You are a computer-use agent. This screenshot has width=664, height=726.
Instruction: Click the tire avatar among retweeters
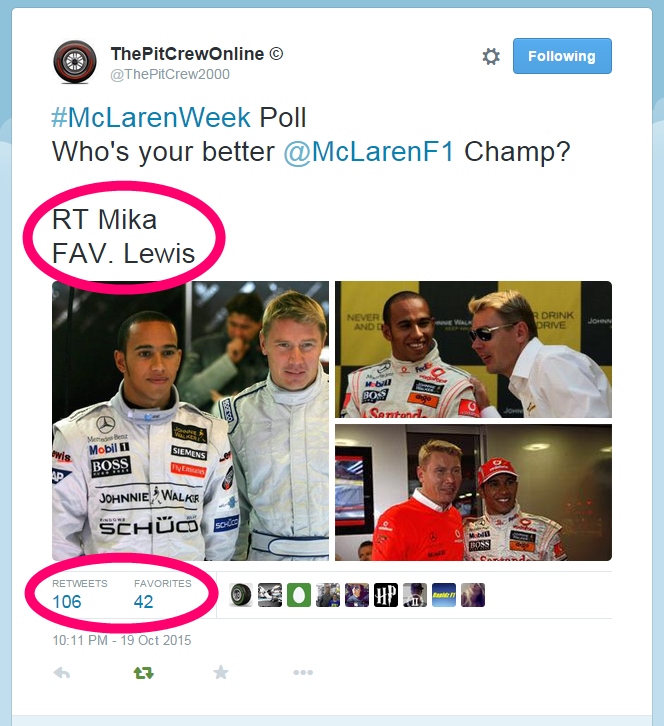click(241, 595)
